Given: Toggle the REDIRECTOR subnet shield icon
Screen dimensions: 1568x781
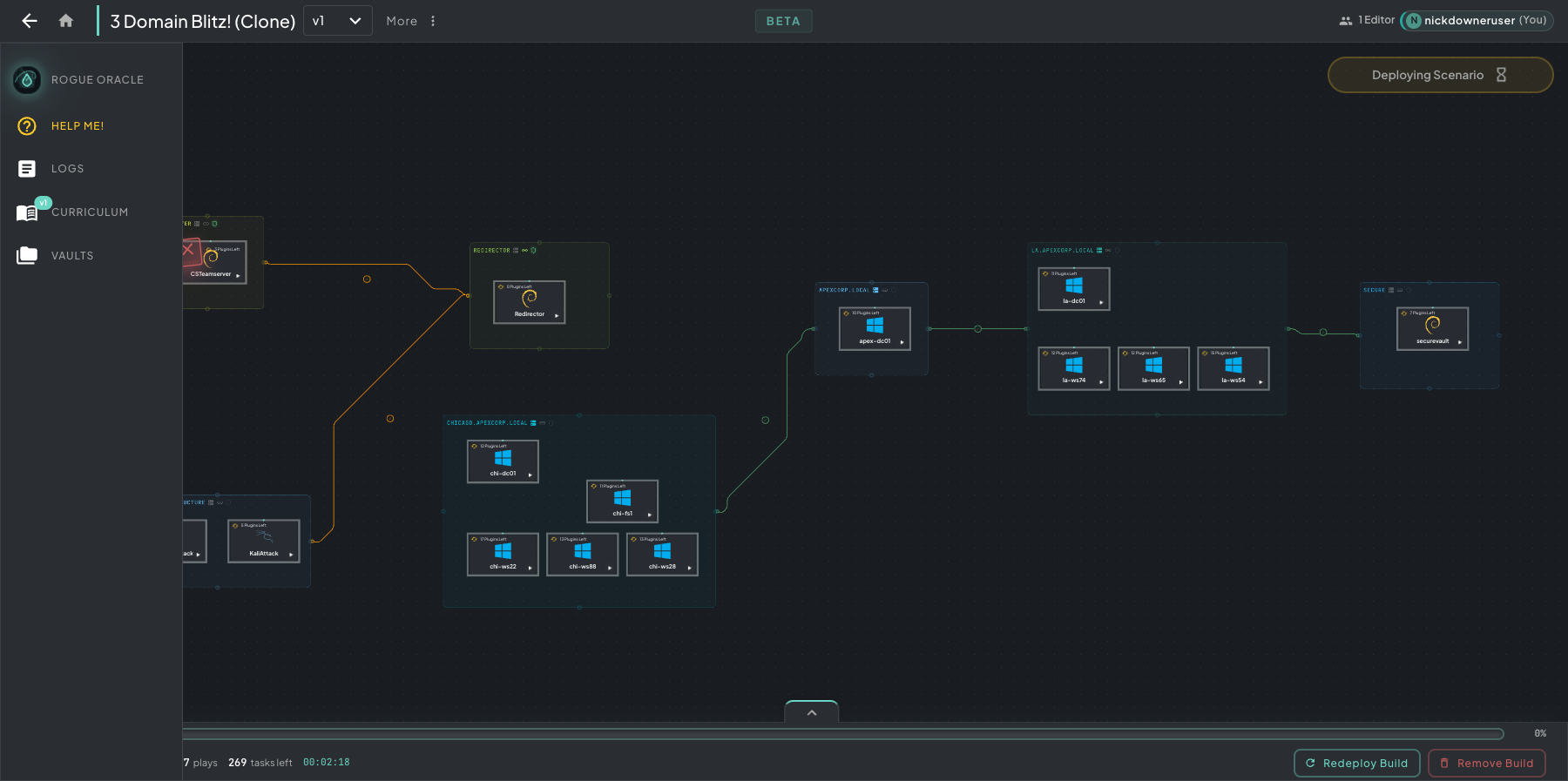Looking at the screenshot, I should (x=533, y=251).
